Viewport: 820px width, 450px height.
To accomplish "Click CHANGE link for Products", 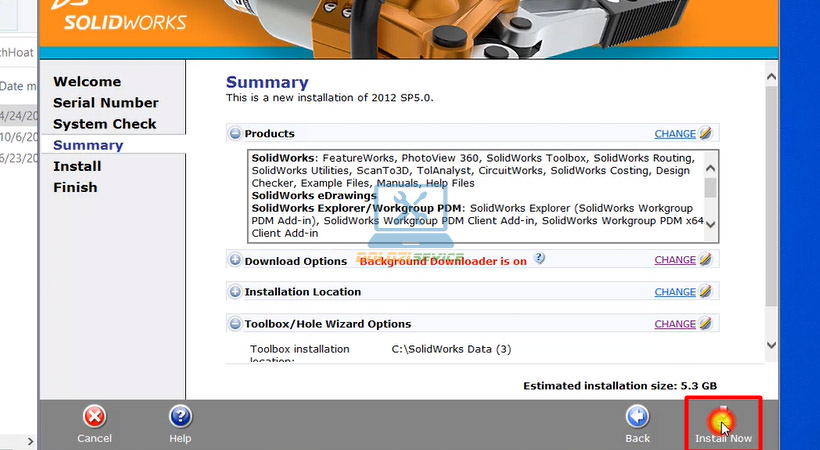I will (x=674, y=134).
